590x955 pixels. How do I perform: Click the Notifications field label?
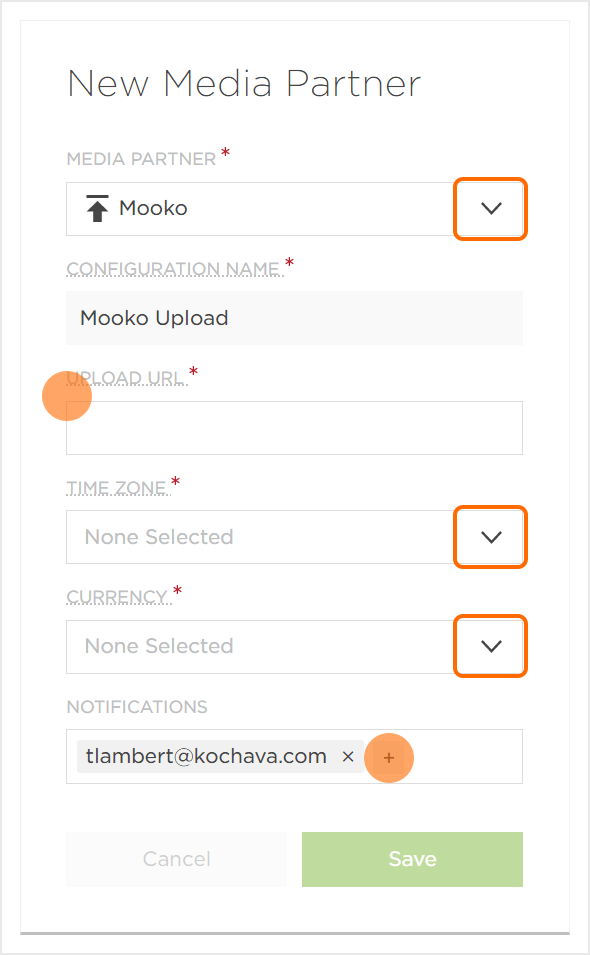[x=137, y=707]
